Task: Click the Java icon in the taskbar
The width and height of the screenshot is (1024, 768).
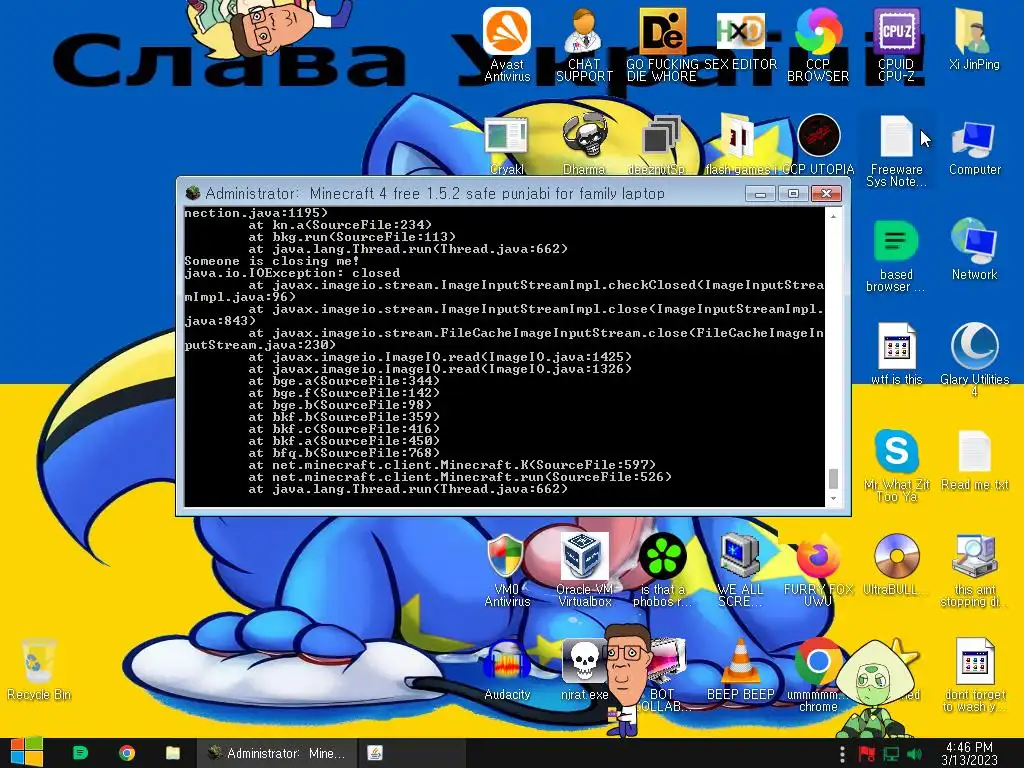Action: tap(375, 753)
